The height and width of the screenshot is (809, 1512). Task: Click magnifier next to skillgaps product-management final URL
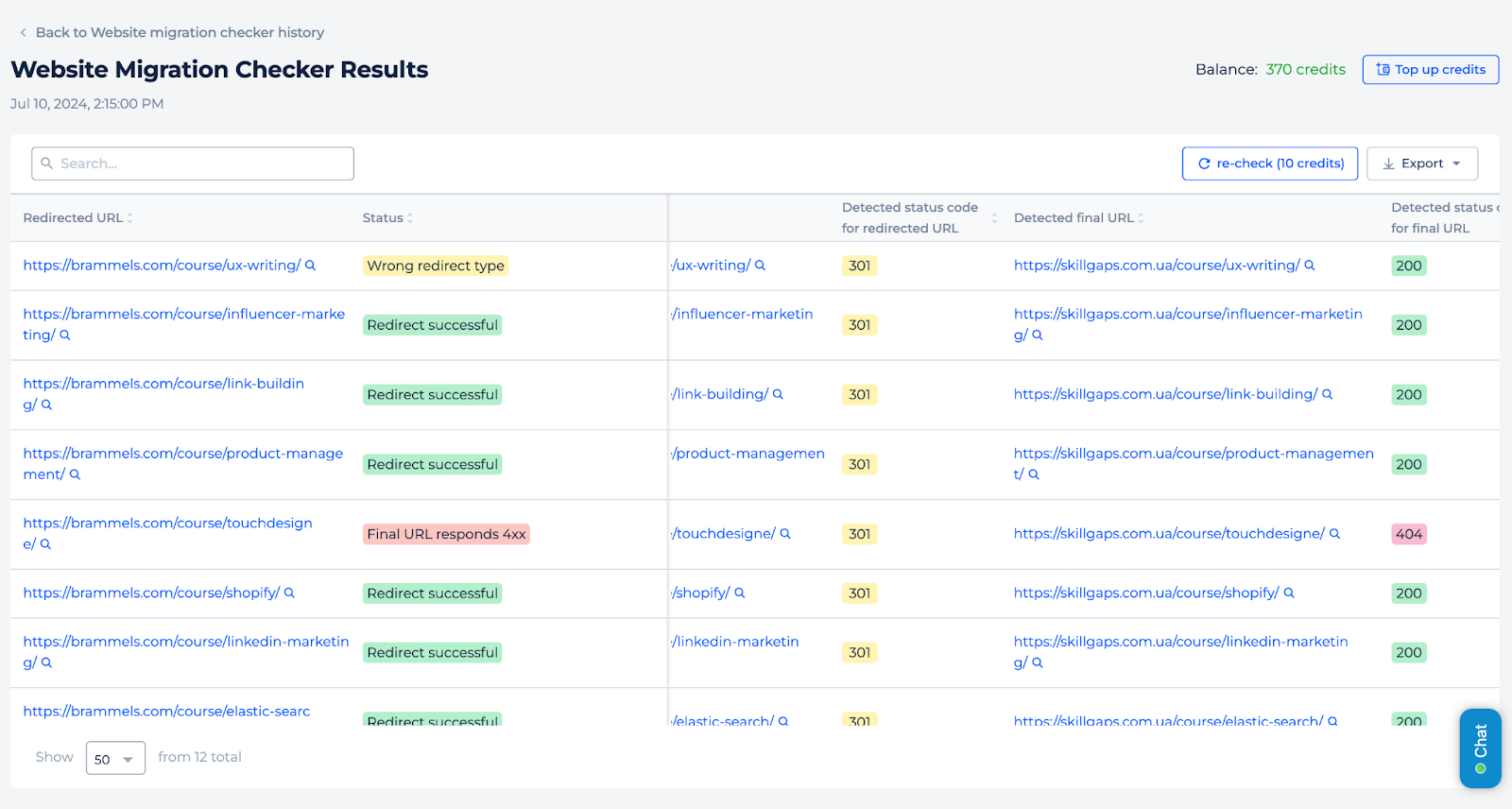[1034, 474]
